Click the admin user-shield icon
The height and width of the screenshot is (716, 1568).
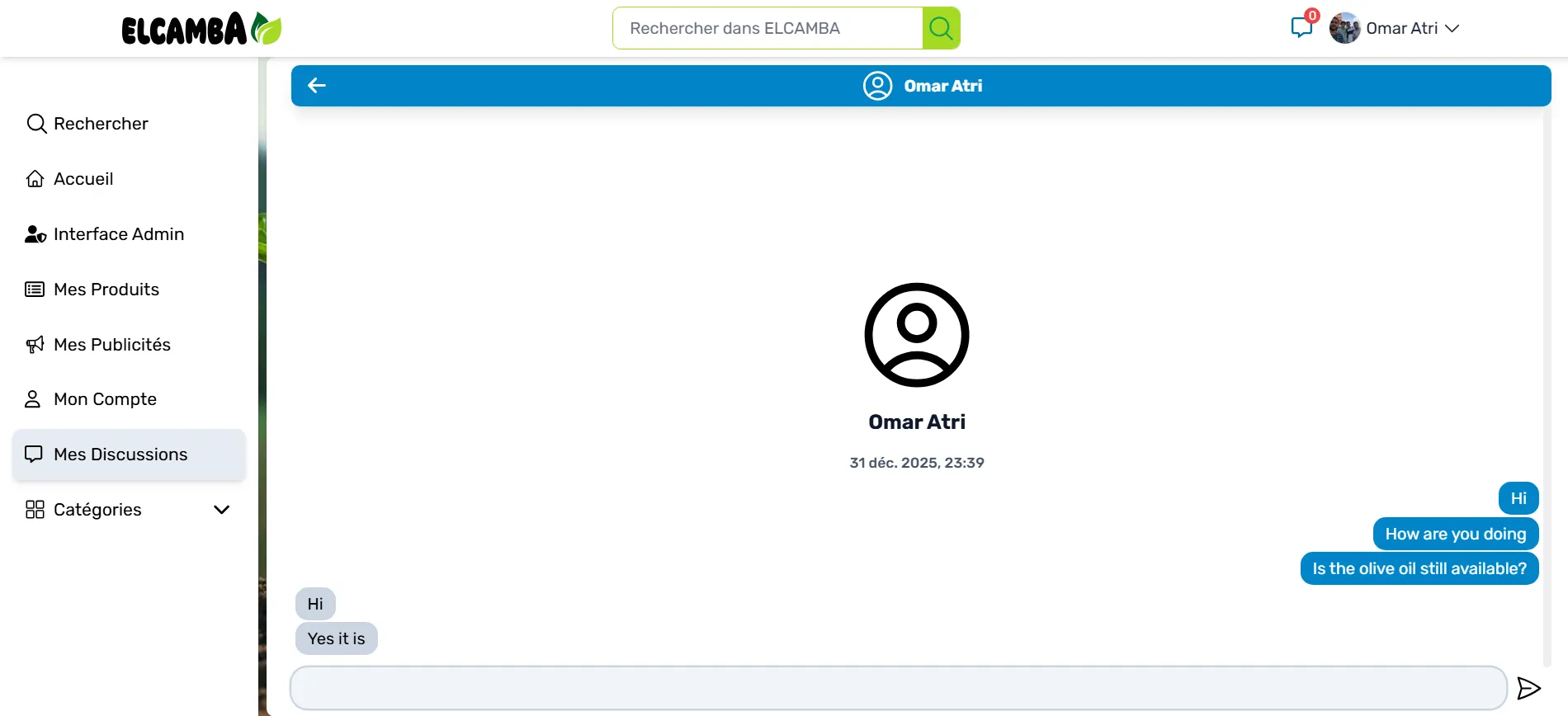[x=35, y=234]
